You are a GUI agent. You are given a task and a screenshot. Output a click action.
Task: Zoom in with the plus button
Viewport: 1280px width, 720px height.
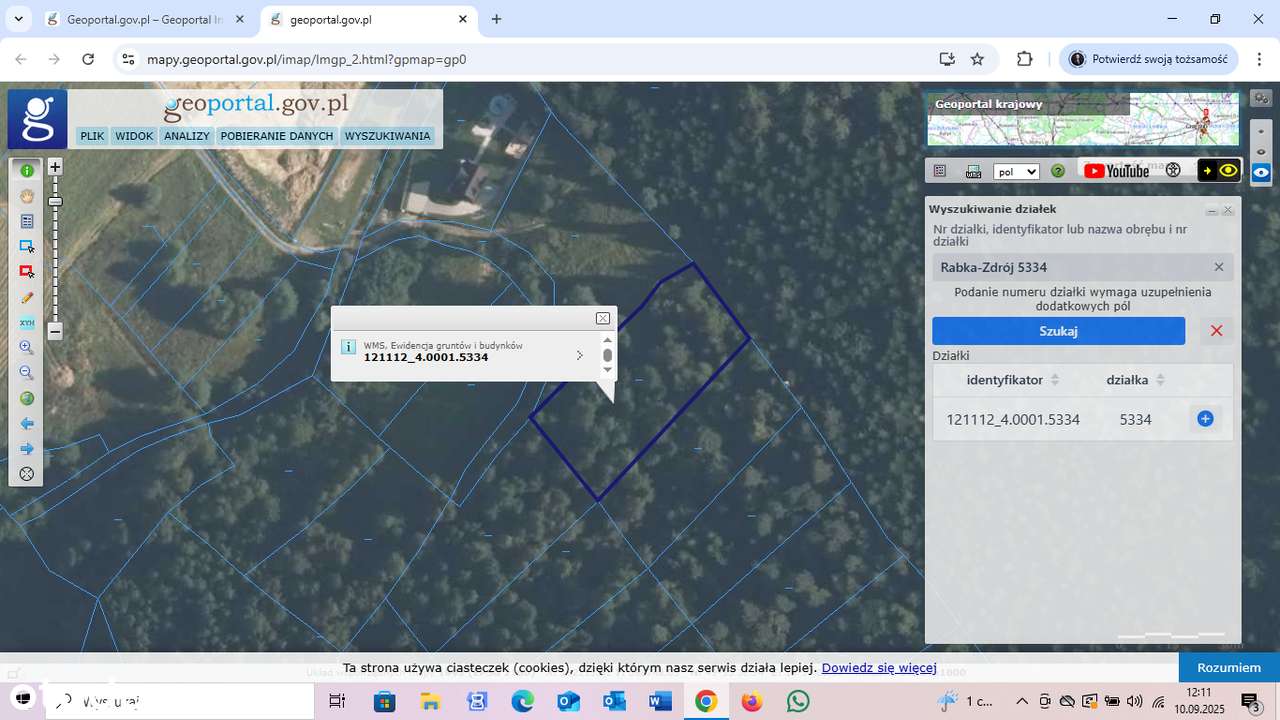pos(56,167)
